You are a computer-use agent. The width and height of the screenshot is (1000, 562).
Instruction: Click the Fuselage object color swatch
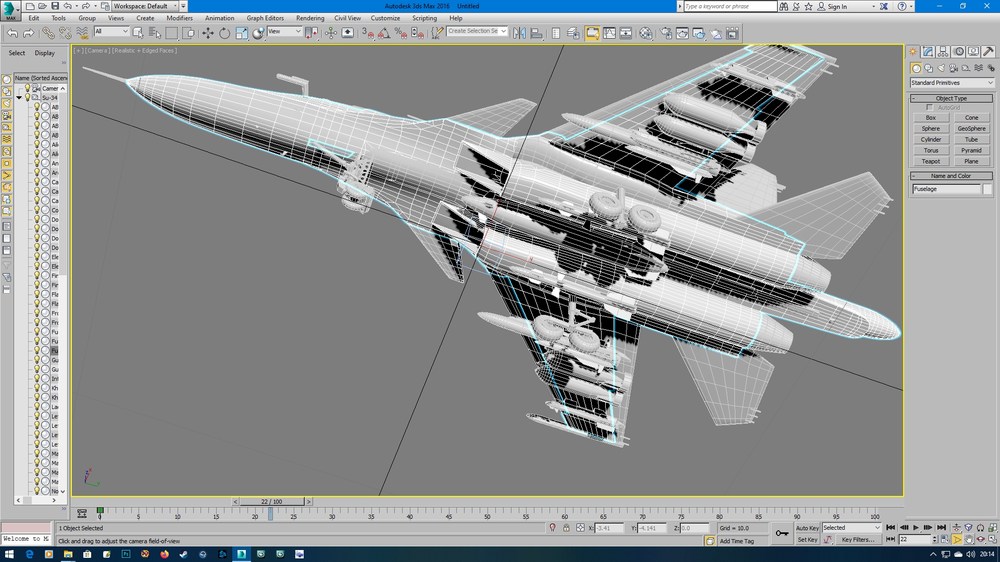click(987, 189)
